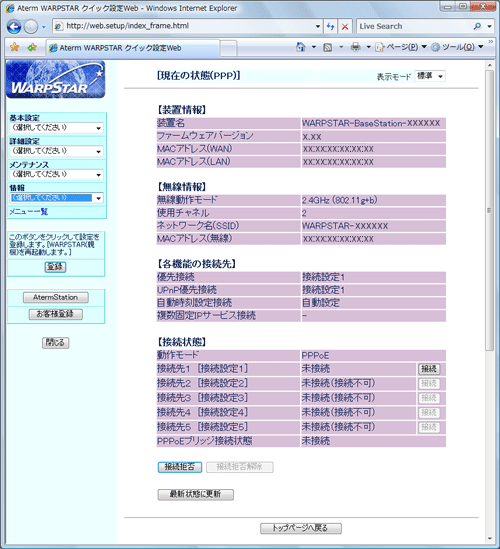Go back with the browser Back arrow
The image size is (500, 549).
[x=14, y=27]
